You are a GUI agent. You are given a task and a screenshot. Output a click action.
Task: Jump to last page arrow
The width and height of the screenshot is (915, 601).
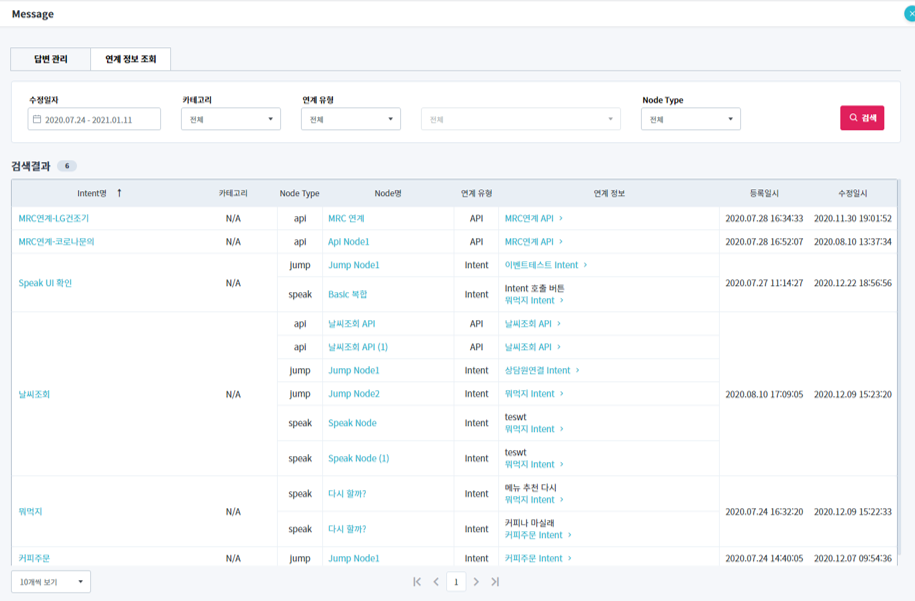point(495,582)
